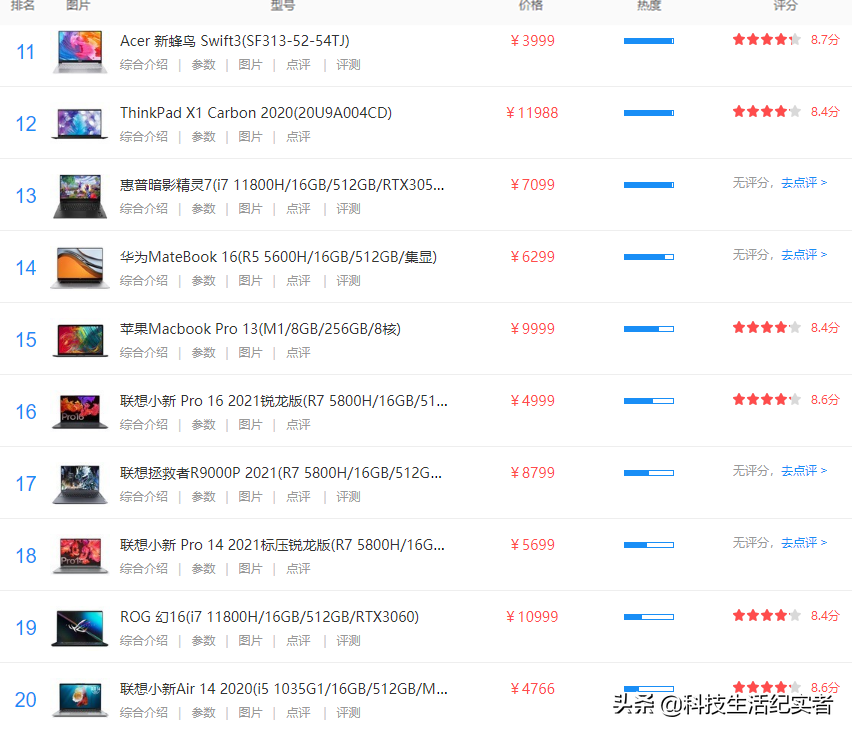
Task: Open the 联想小新Air 14 2020 title link
Action: (284, 689)
